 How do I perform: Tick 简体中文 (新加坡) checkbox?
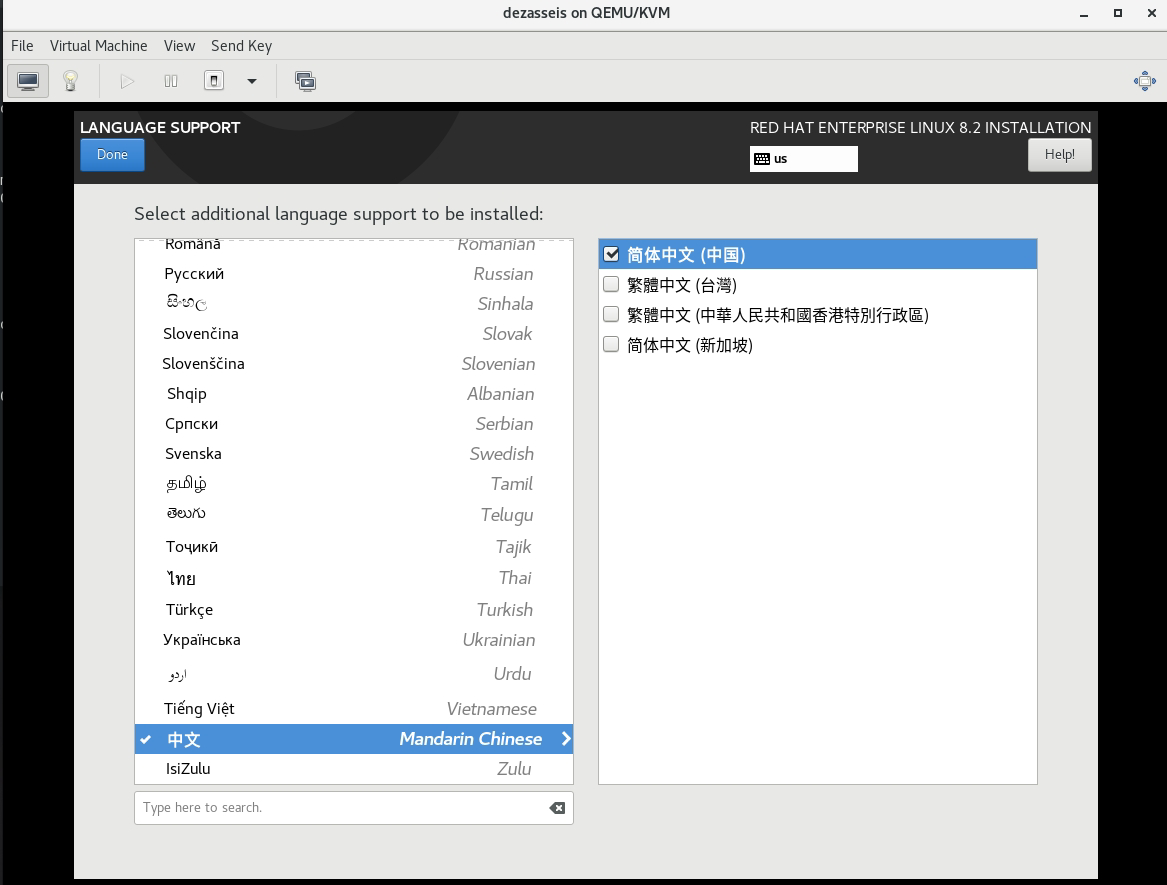coord(611,345)
